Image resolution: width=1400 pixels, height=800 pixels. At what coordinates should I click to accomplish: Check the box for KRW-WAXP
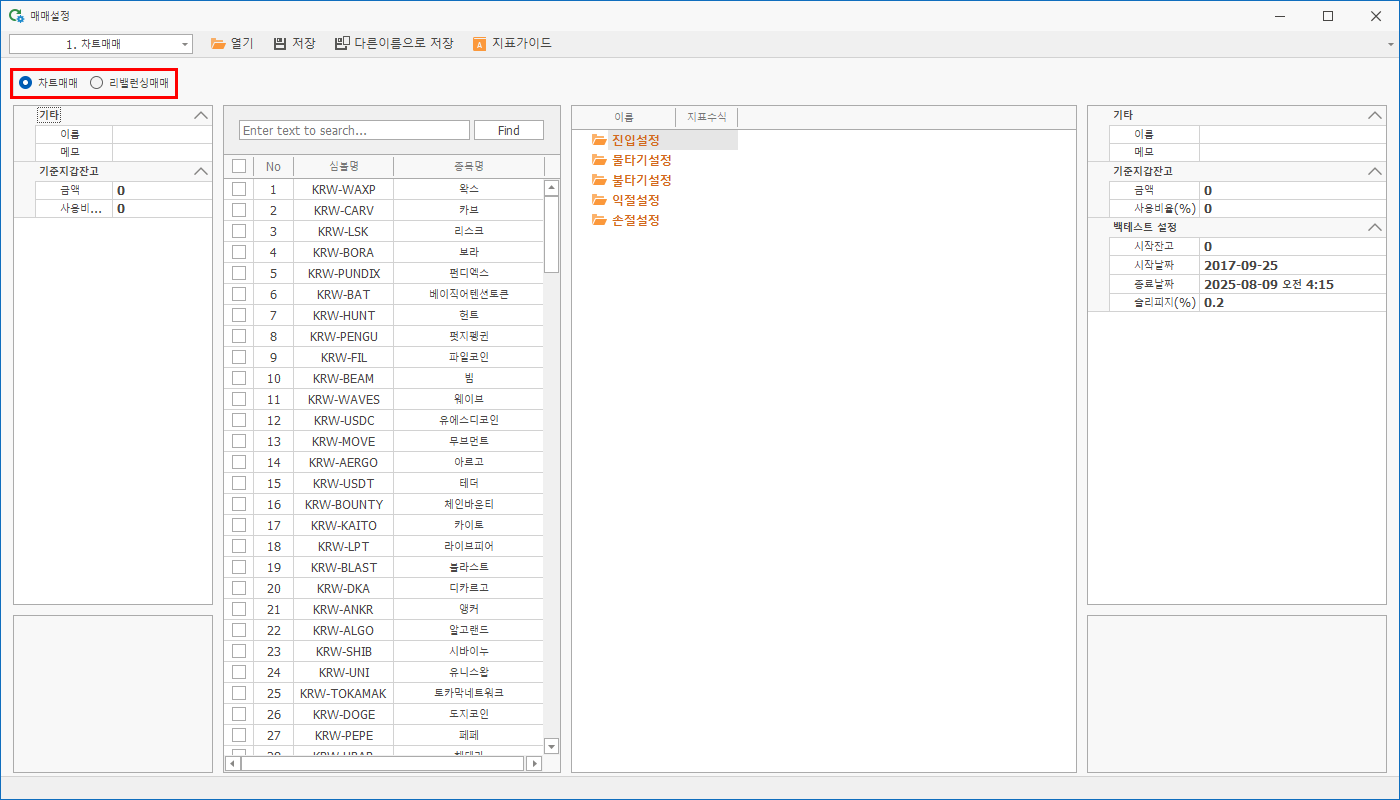point(239,189)
